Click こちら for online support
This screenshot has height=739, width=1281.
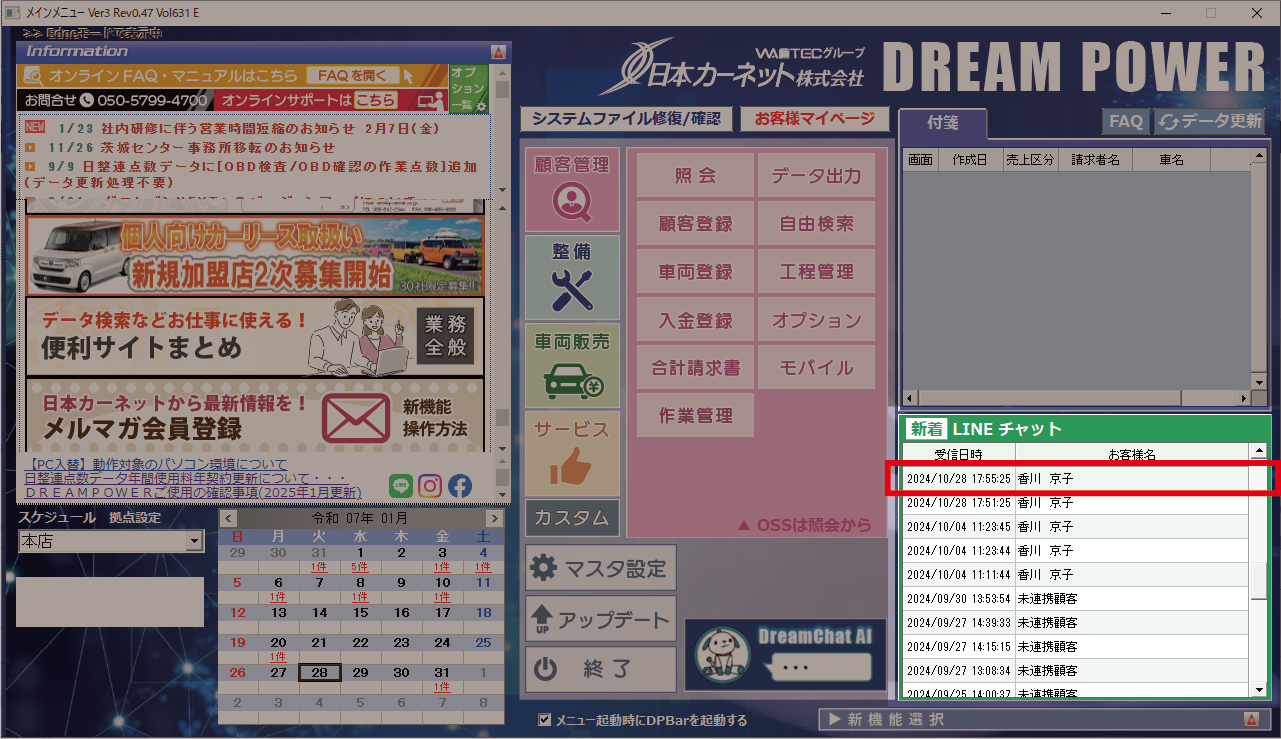click(376, 101)
